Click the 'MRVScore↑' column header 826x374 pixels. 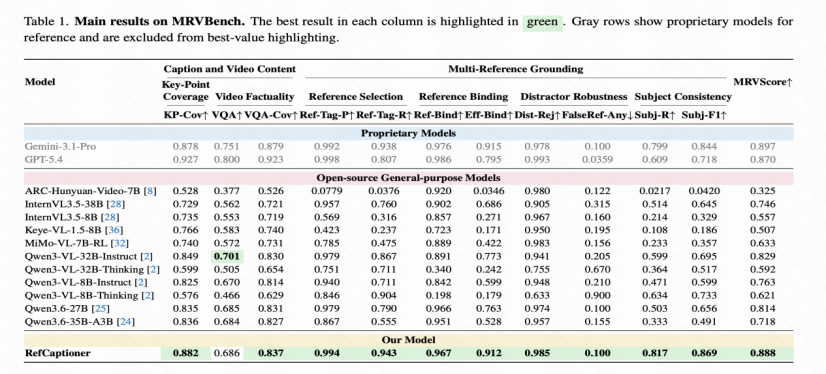[763, 82]
